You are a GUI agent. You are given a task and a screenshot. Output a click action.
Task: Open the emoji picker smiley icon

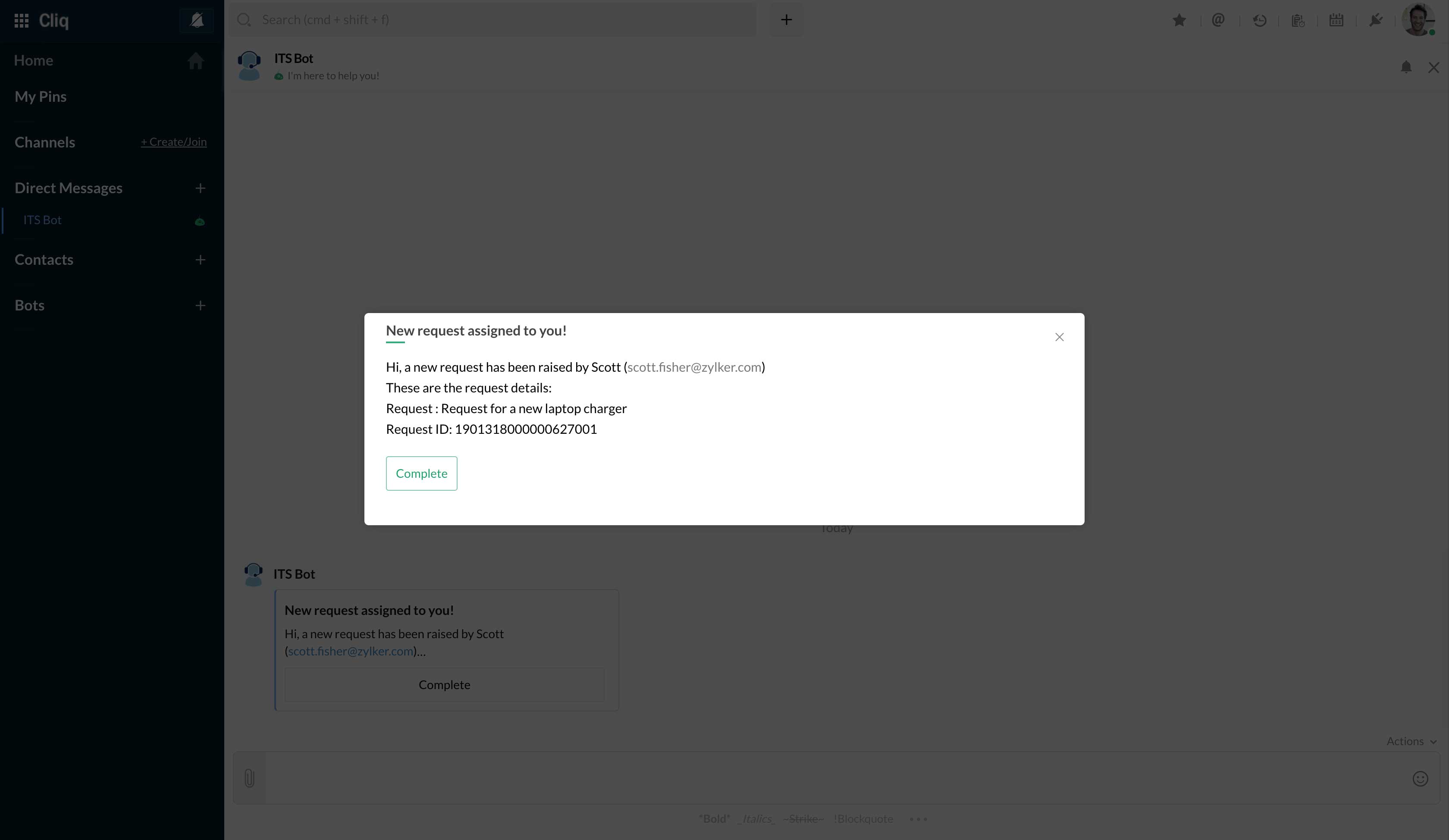[x=1420, y=778]
